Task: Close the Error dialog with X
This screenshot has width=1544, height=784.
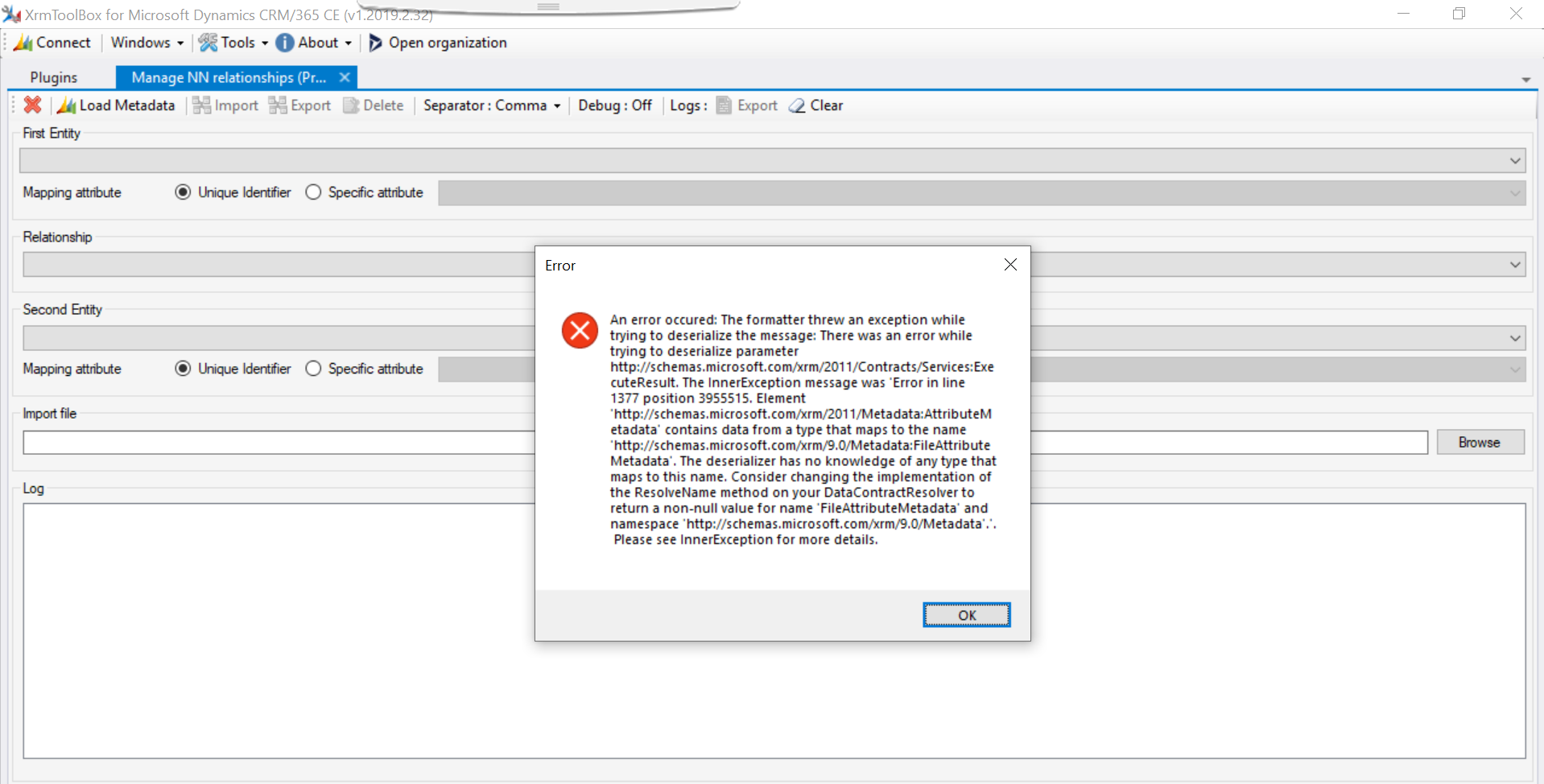Action: pyautogui.click(x=1011, y=265)
